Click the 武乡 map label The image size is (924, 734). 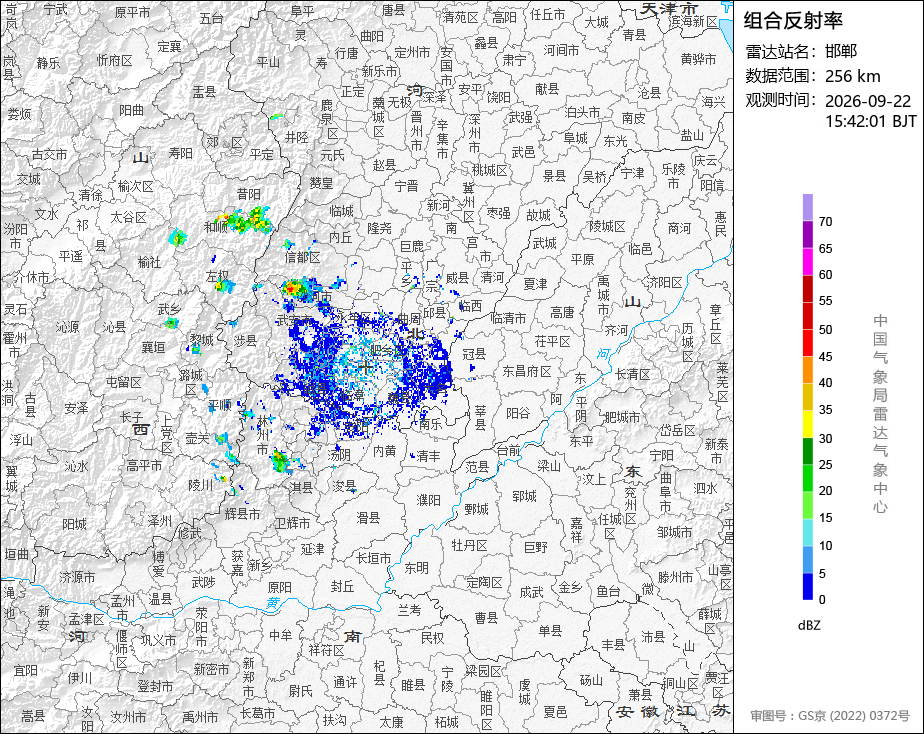[170, 309]
